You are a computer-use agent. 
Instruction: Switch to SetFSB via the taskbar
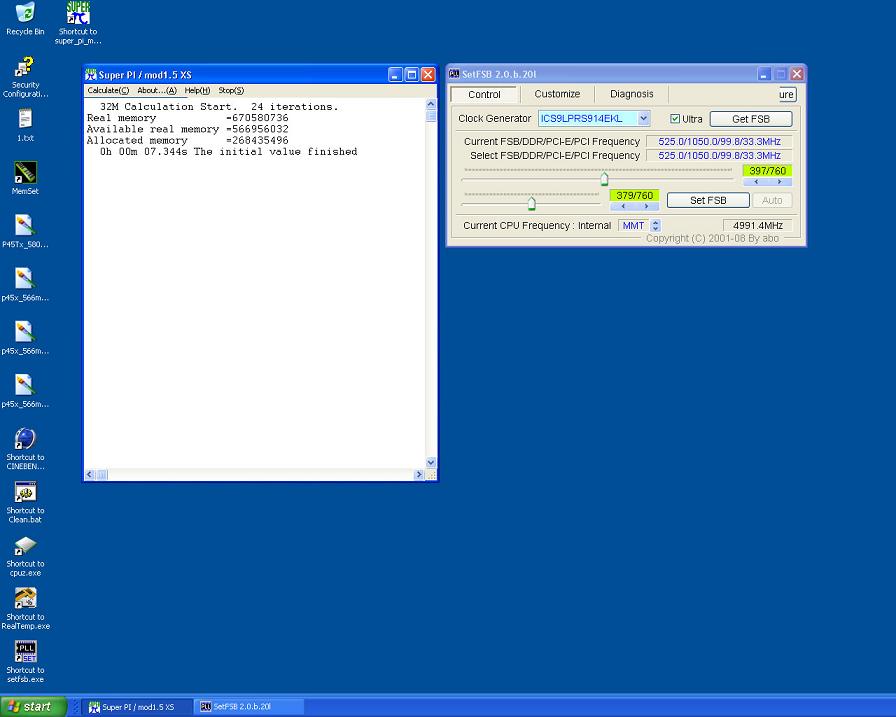(248, 707)
